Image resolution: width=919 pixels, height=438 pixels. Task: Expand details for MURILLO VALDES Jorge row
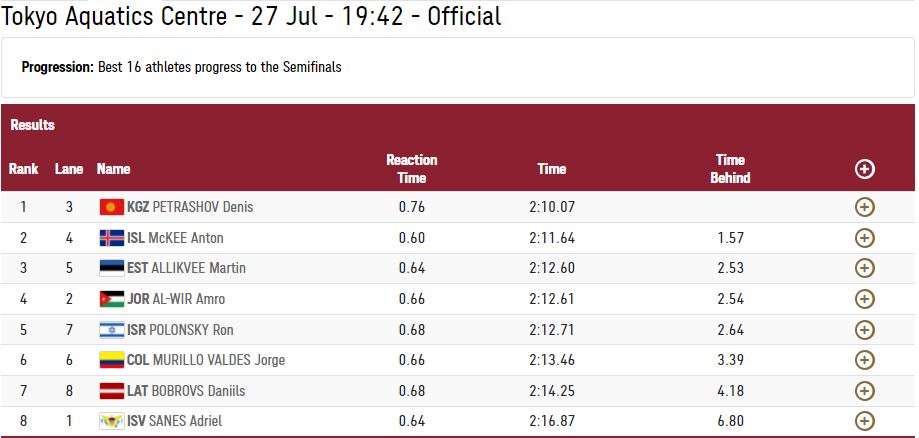tap(864, 360)
